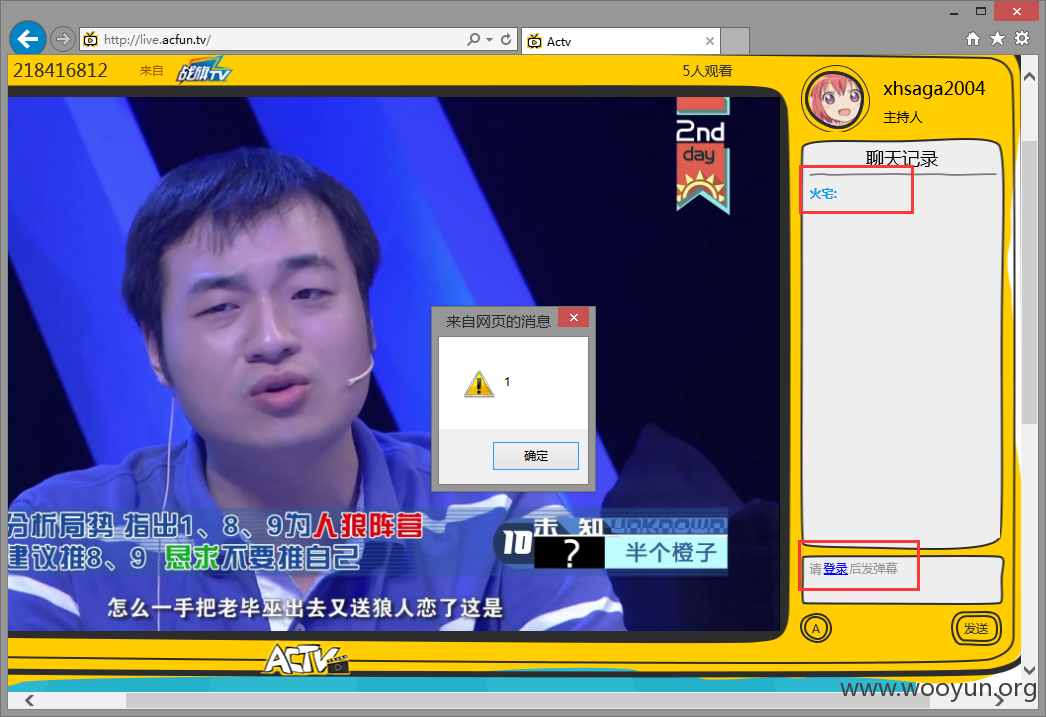Click the 战旗TV source logo
1046x717 pixels.
[x=203, y=71]
